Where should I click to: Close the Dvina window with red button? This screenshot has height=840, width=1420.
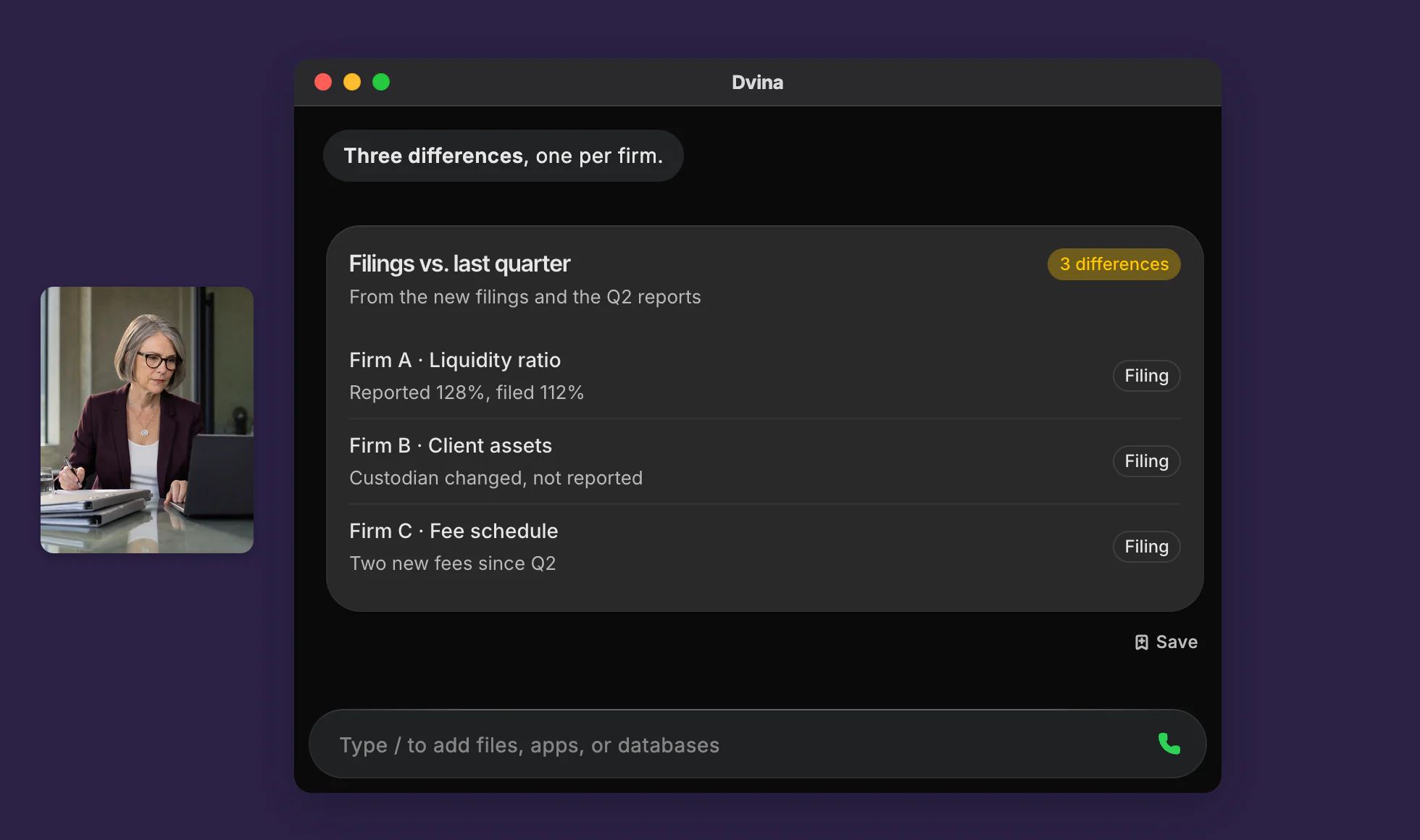click(323, 82)
